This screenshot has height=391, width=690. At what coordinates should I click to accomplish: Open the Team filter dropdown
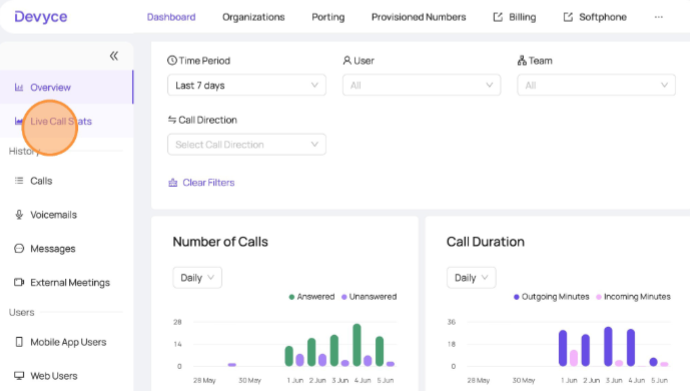click(596, 85)
